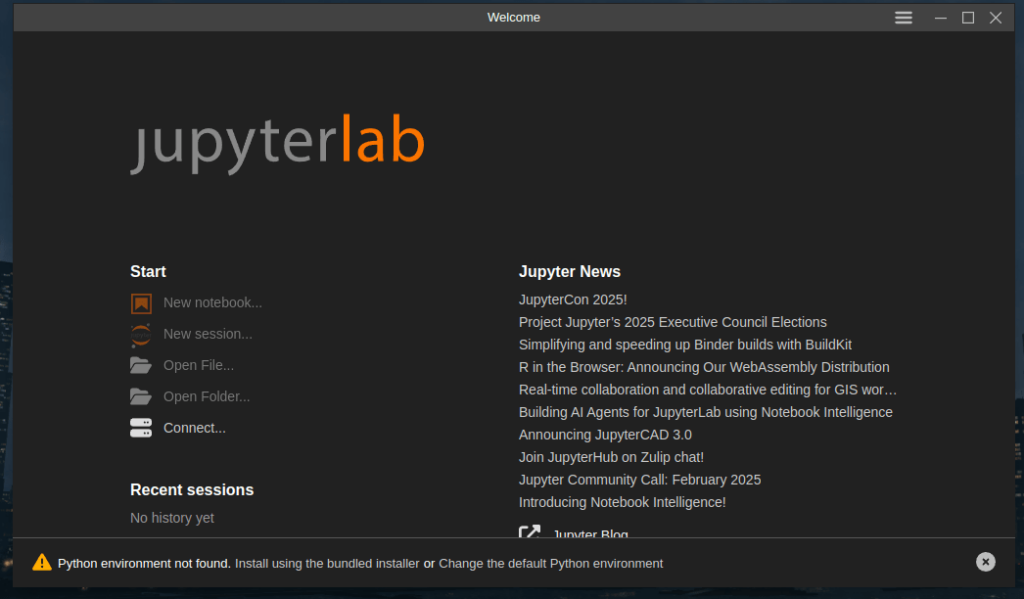This screenshot has width=1024, height=599.
Task: Select Connect... under Start
Action: (194, 428)
